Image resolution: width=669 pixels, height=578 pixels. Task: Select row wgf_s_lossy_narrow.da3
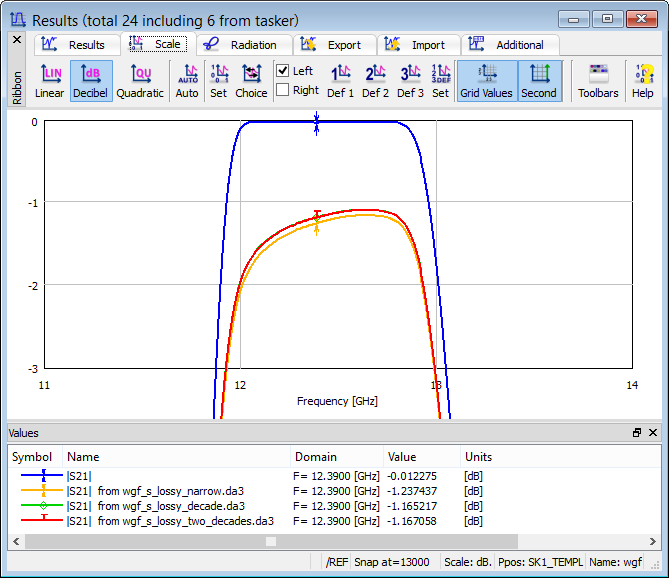coord(334,491)
